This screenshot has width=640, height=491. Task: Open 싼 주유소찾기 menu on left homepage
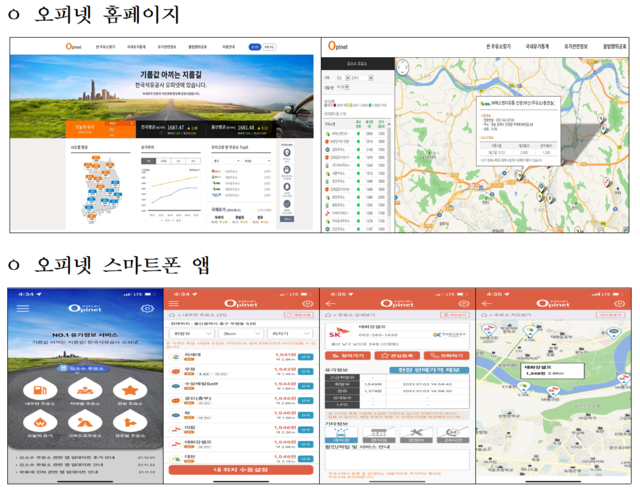[105, 47]
